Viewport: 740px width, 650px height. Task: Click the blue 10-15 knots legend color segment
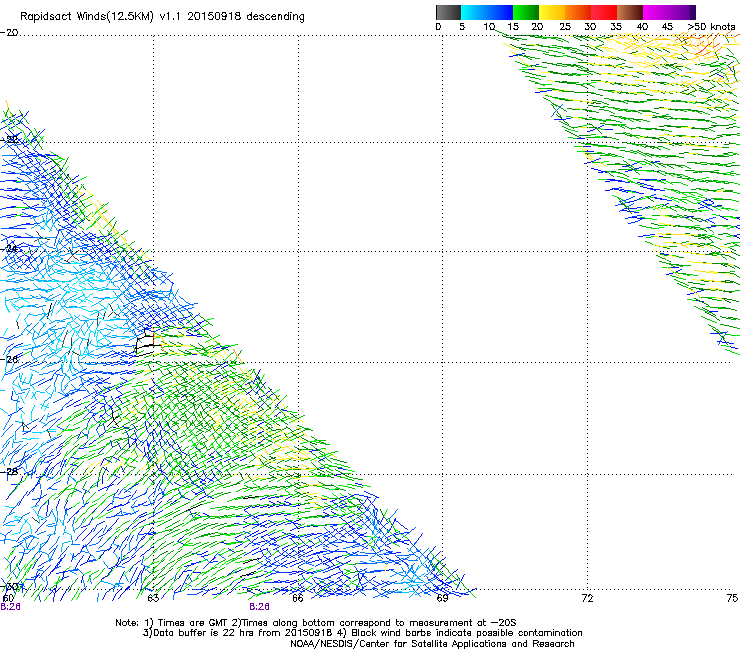click(500, 12)
